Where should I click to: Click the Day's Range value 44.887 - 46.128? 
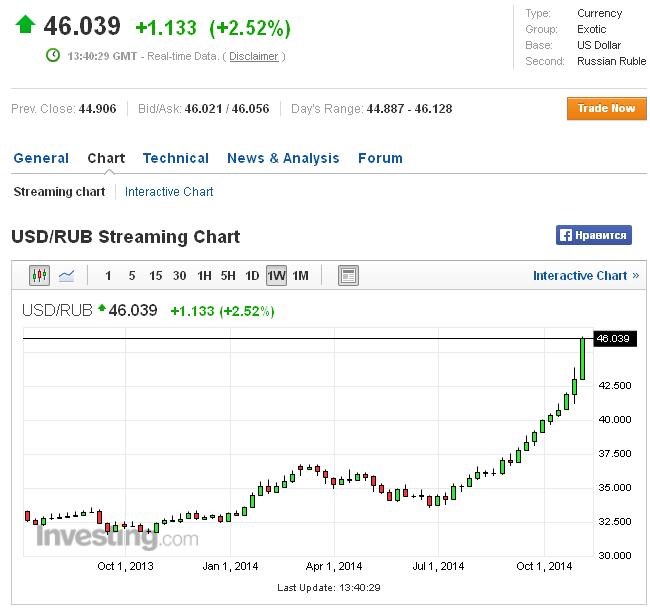point(409,109)
